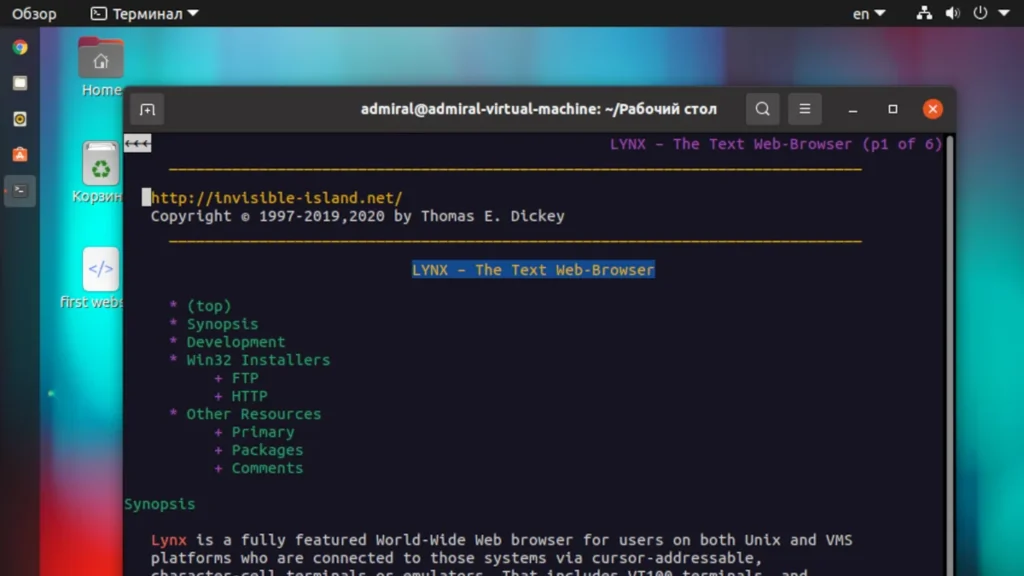This screenshot has width=1024, height=576.
Task: Jump to the Win32 Installers link
Action: click(258, 360)
